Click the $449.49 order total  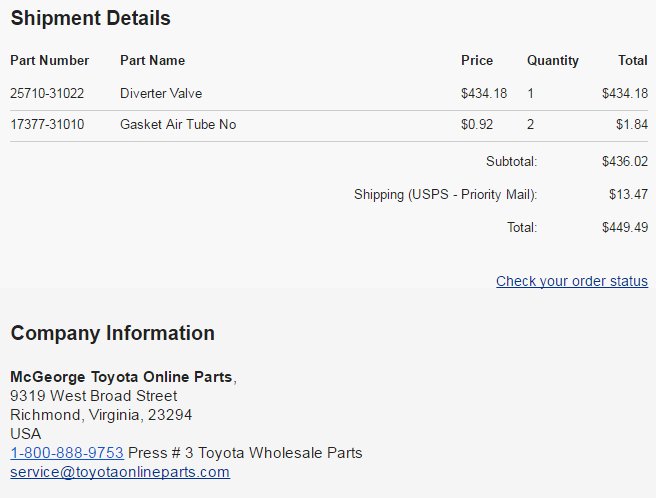[625, 227]
